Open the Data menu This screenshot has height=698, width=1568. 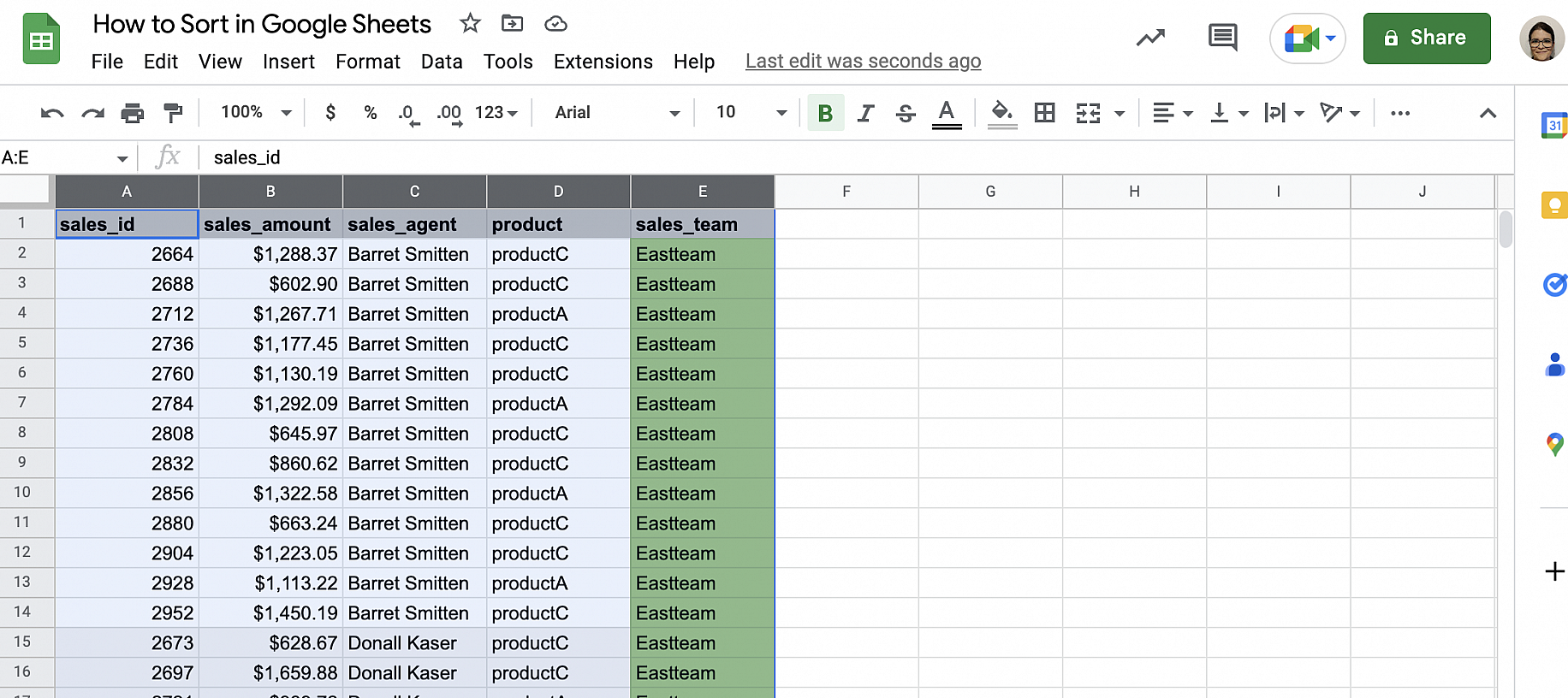point(442,62)
